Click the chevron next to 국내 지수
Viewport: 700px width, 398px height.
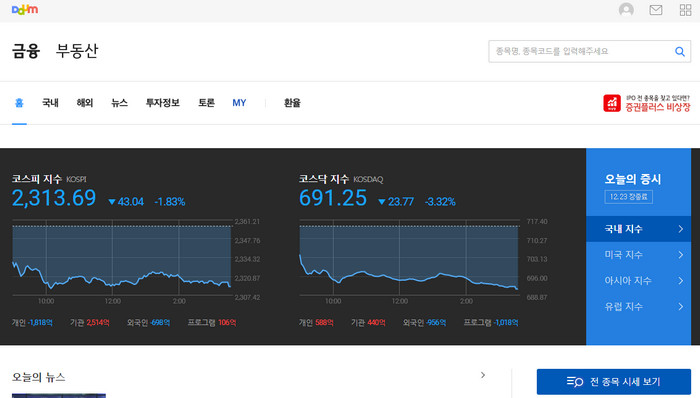[x=680, y=229]
